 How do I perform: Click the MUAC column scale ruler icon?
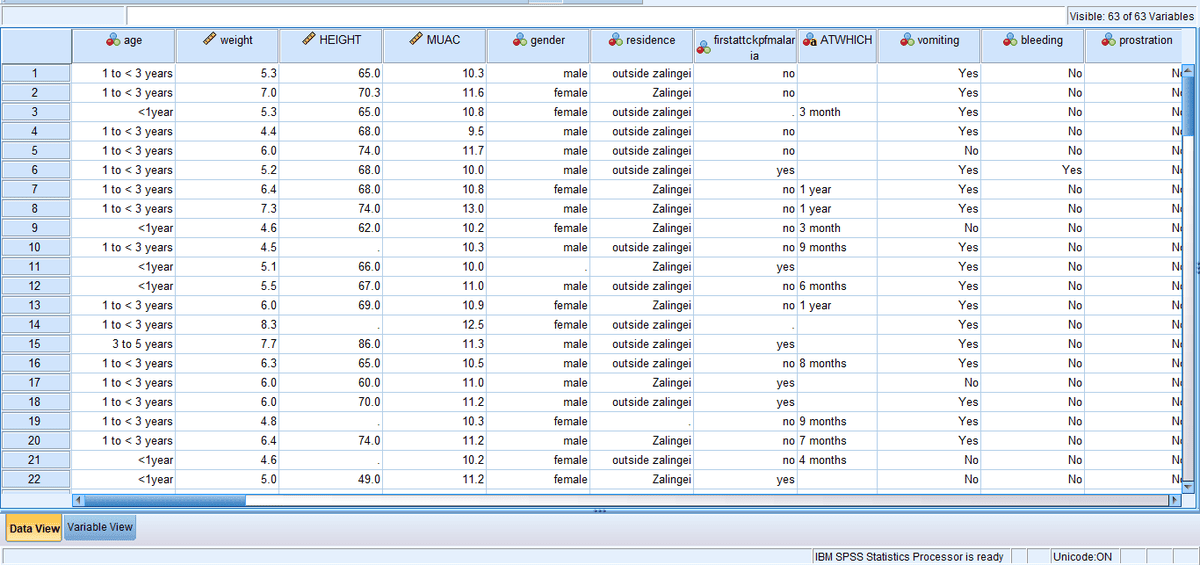[x=417, y=40]
